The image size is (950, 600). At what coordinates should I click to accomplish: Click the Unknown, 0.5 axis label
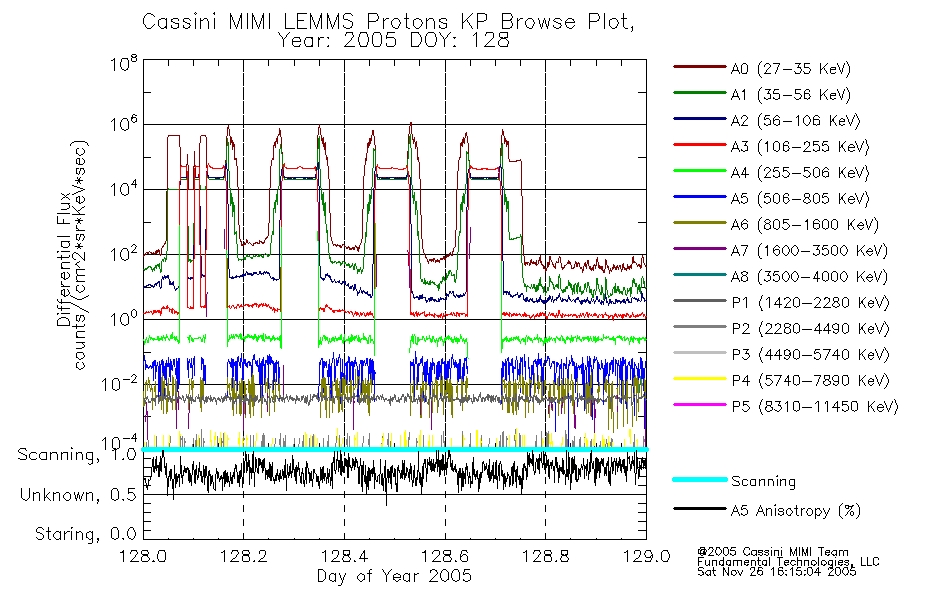point(78,495)
